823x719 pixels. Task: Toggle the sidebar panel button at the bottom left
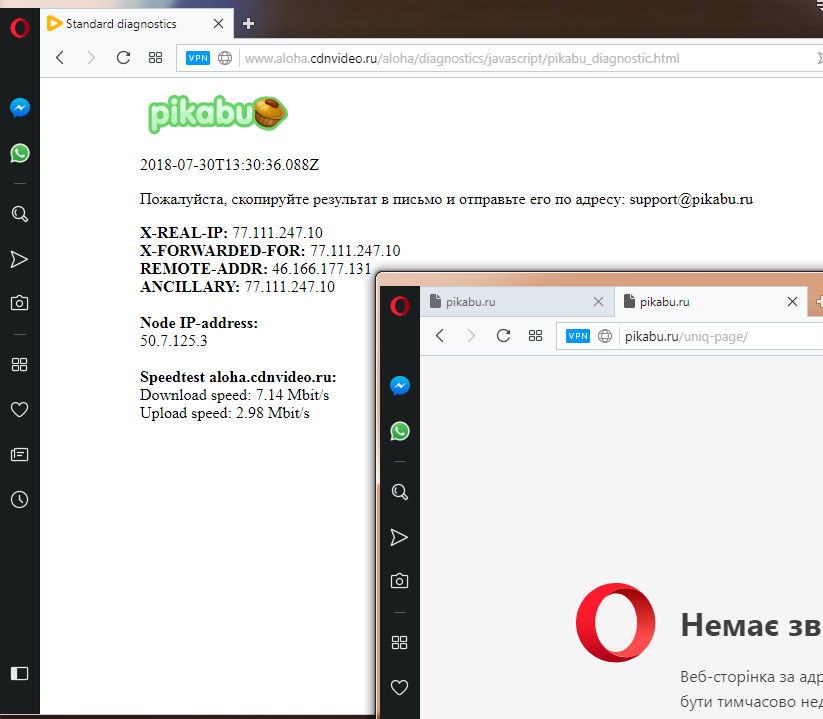pos(19,673)
